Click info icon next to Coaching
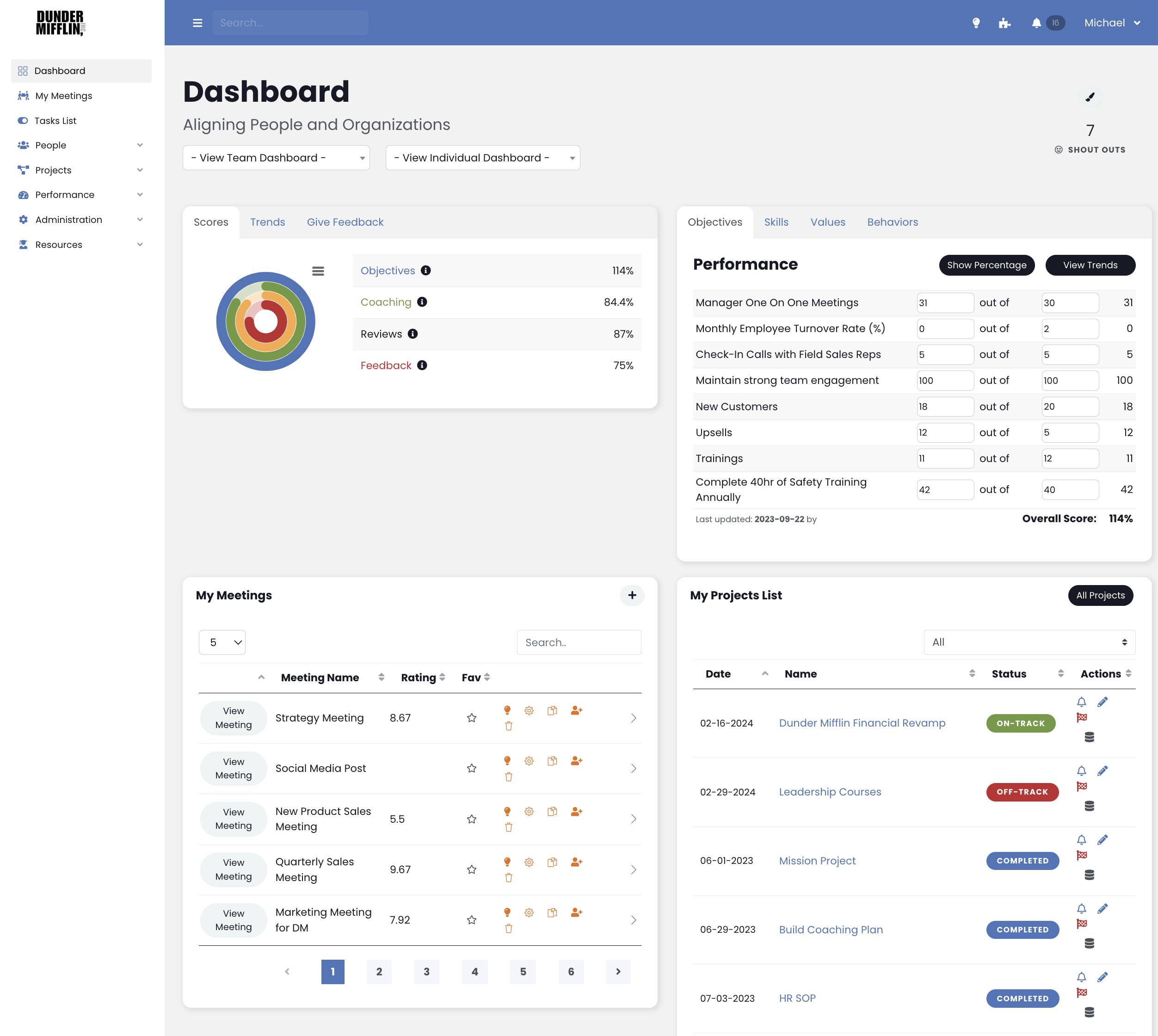 coord(422,302)
